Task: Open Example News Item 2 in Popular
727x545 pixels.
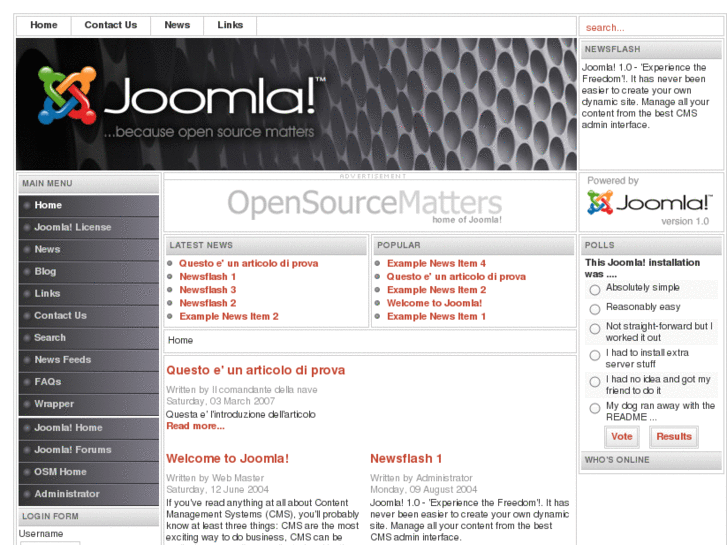Action: click(436, 290)
